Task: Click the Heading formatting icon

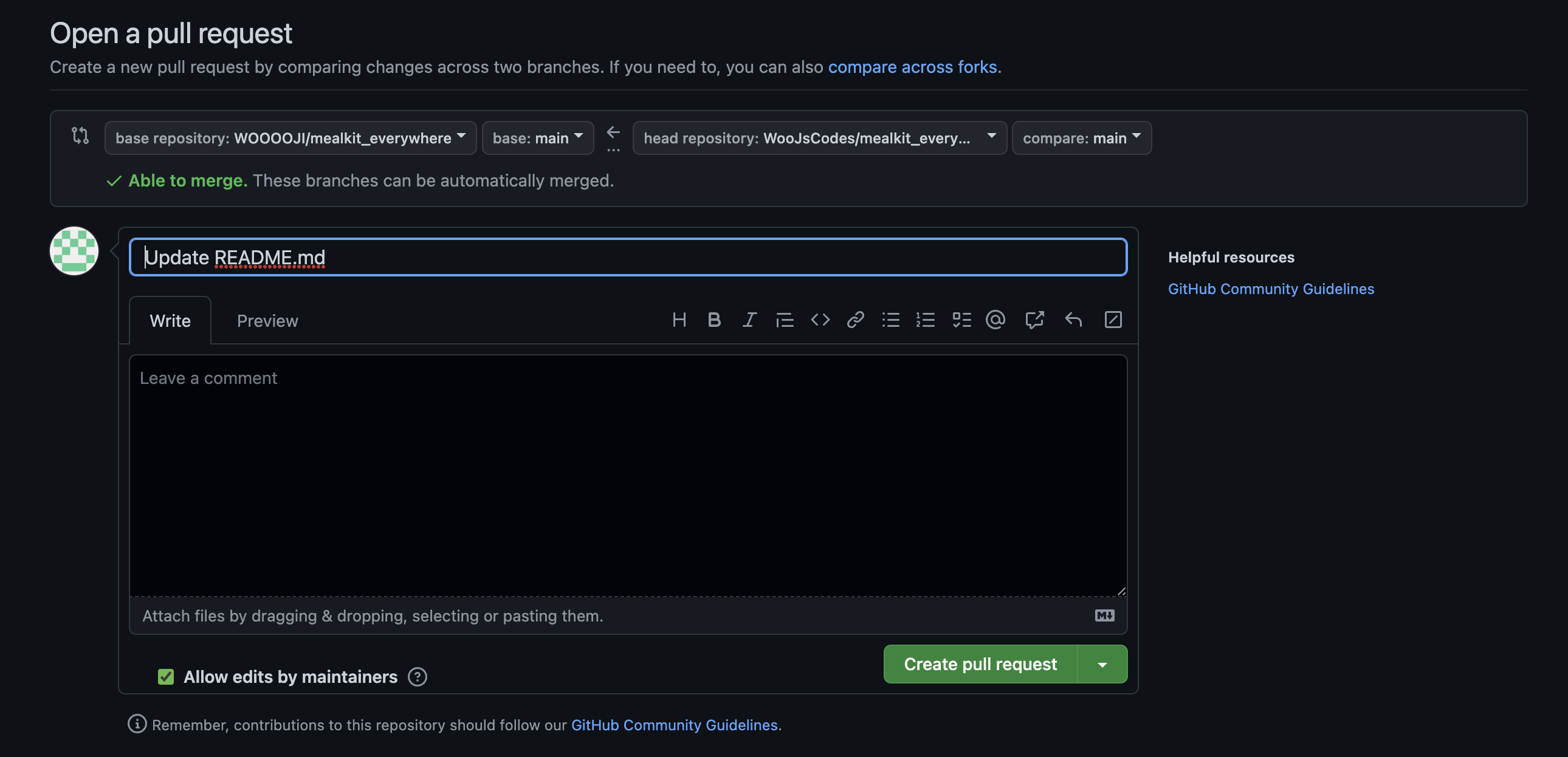Action: pos(679,320)
